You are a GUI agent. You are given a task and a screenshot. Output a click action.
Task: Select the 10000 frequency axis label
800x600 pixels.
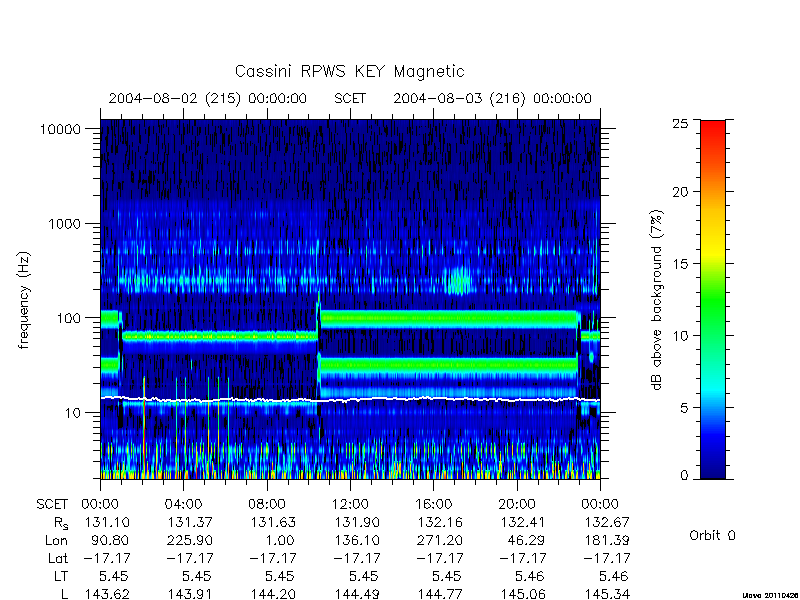(x=60, y=130)
